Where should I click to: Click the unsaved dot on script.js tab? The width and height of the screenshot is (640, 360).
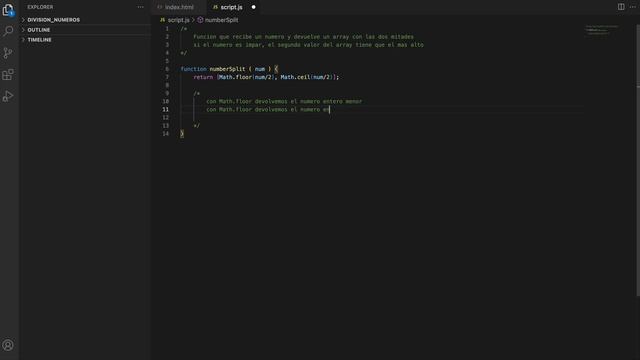[253, 7]
